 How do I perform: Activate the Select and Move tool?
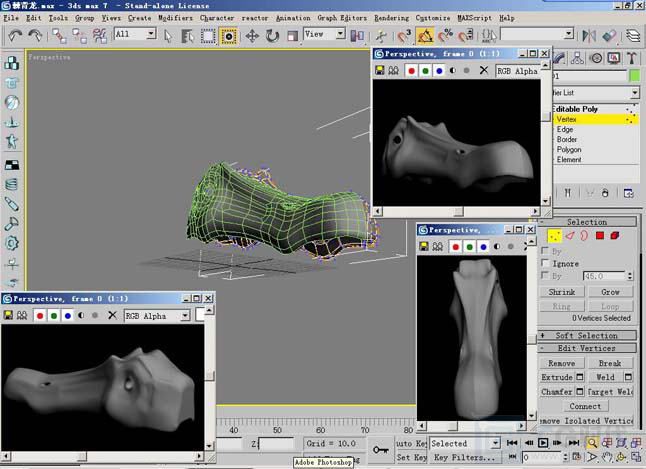252,36
